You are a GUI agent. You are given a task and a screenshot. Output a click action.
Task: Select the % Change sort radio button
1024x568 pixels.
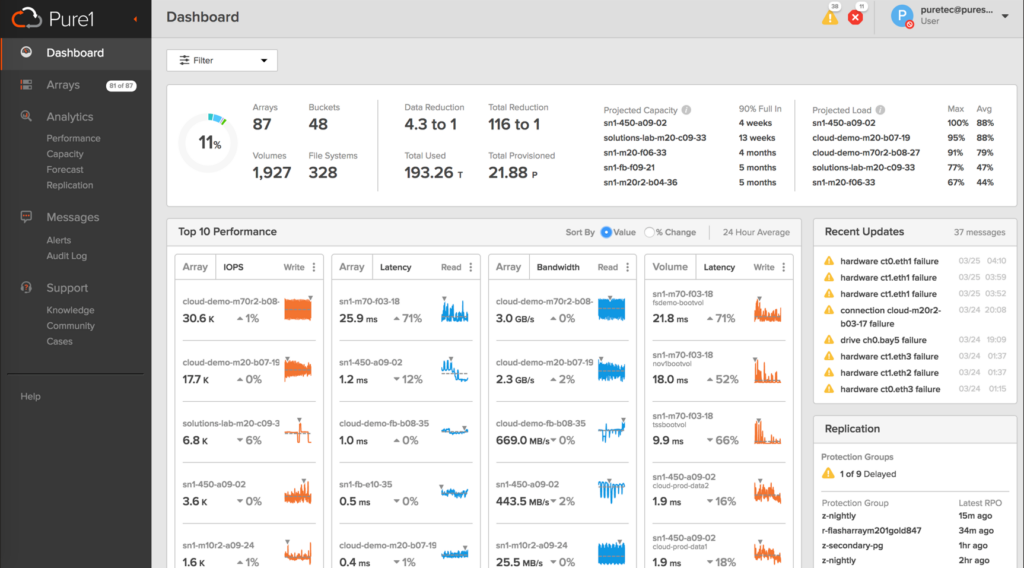coord(649,232)
